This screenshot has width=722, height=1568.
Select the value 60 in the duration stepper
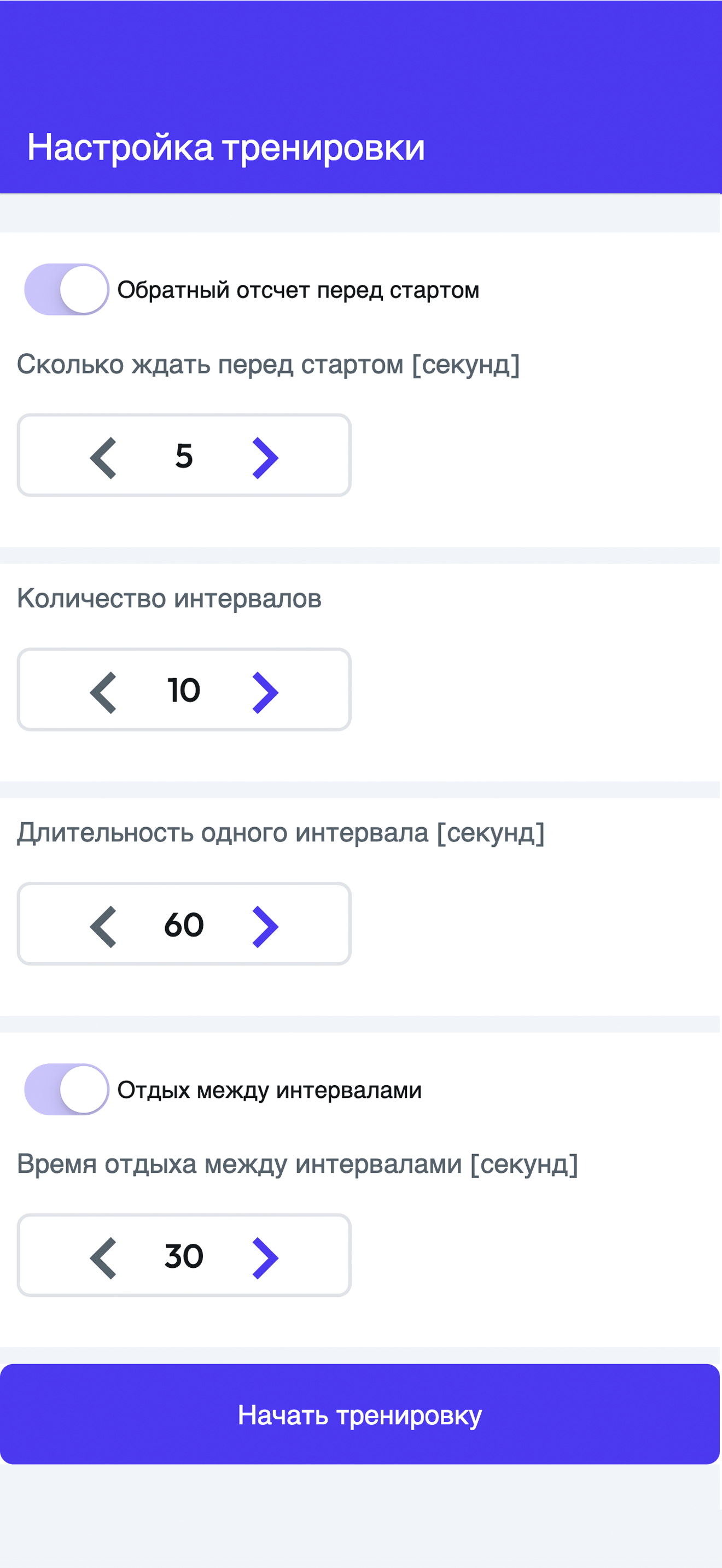point(184,925)
